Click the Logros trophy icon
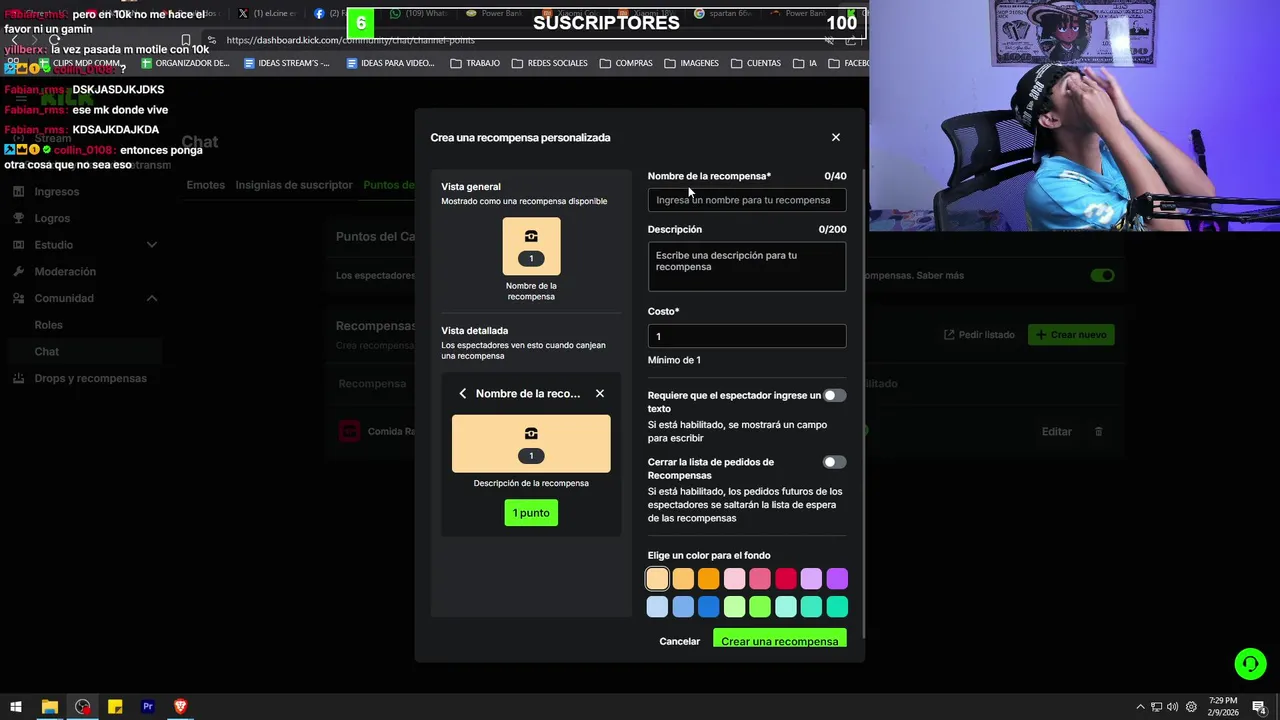This screenshot has width=1280, height=720. (x=18, y=218)
